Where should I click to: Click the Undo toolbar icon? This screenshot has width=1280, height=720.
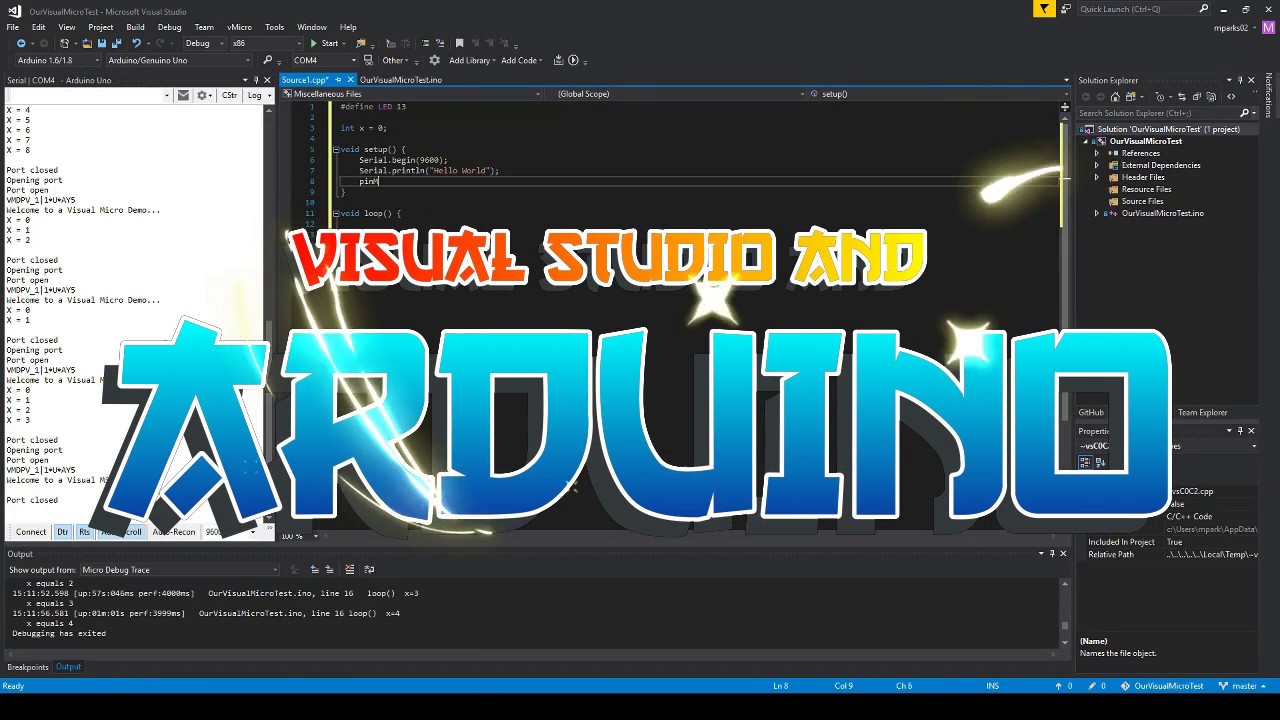(136, 43)
